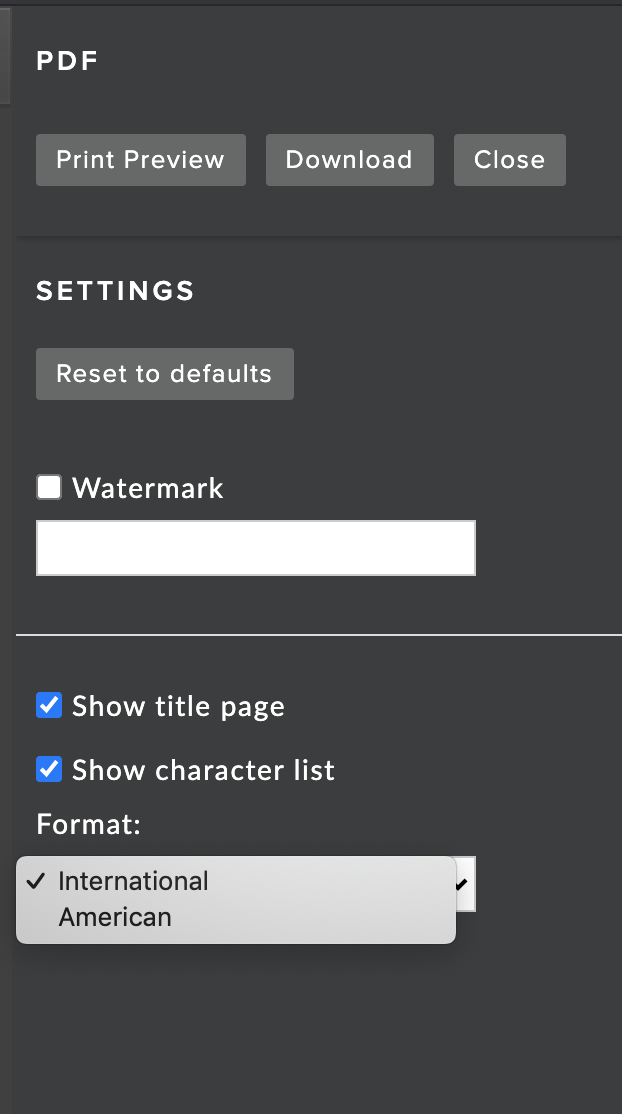Click the Show title page label
The image size is (622, 1114).
178,706
